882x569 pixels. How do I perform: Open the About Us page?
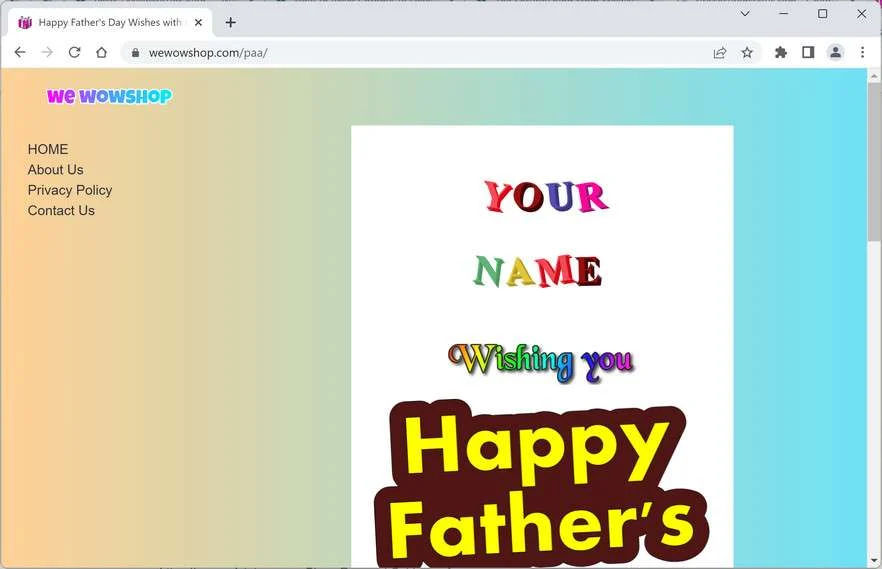coord(55,170)
